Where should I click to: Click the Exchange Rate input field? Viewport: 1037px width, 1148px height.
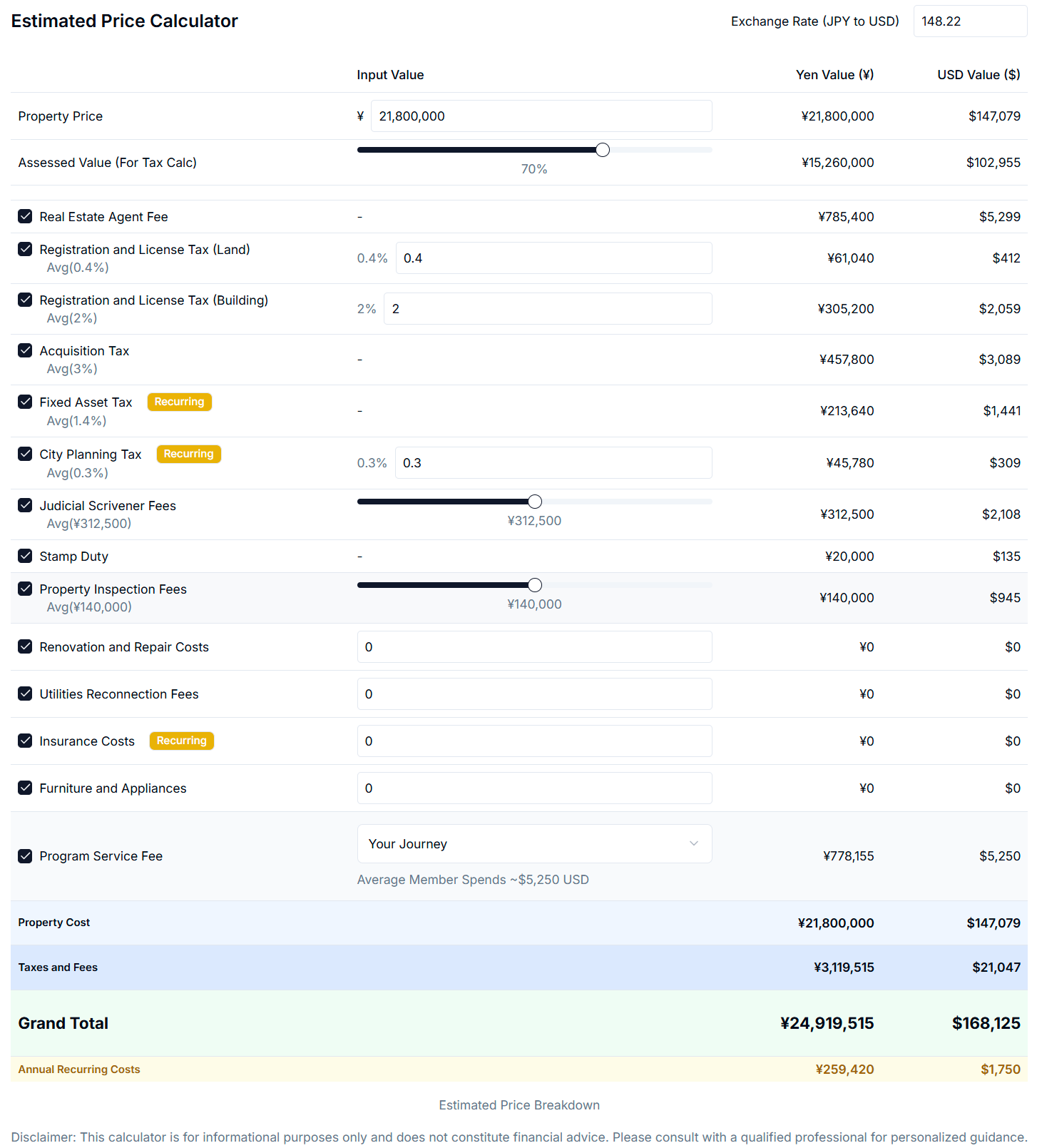tap(969, 21)
